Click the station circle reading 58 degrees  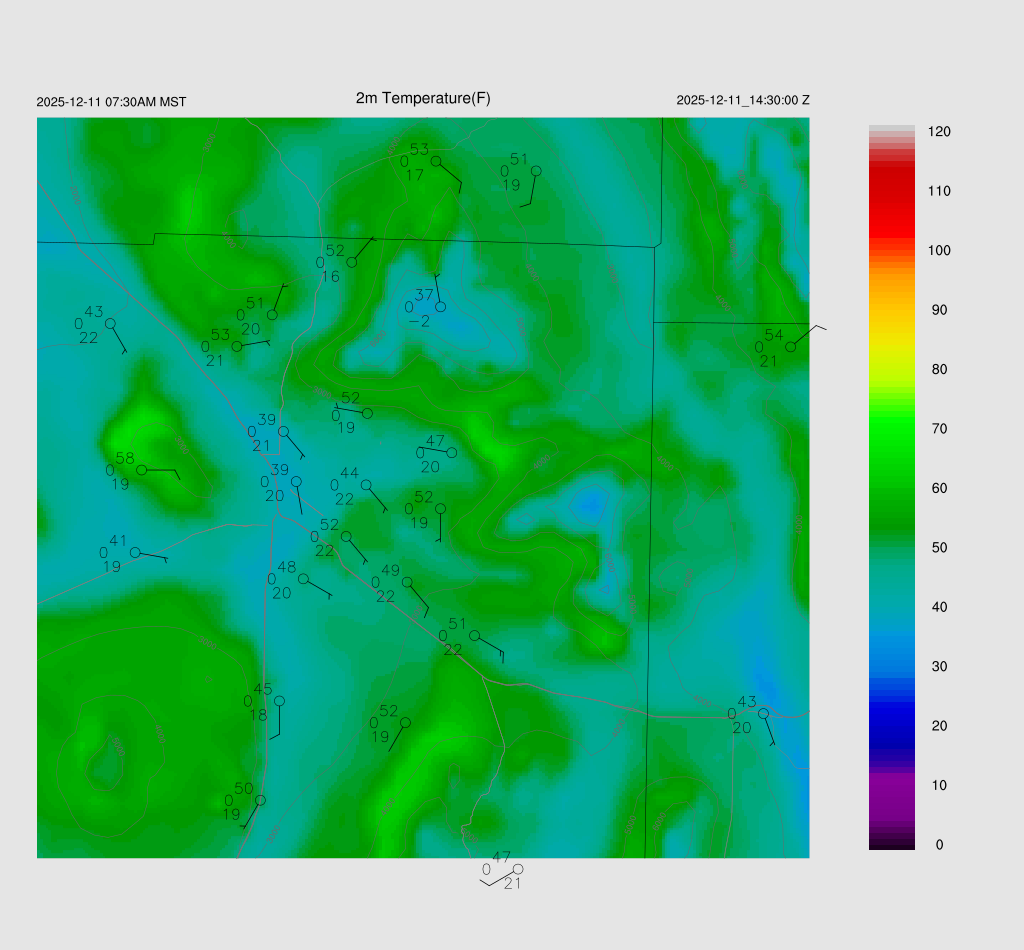[142, 469]
